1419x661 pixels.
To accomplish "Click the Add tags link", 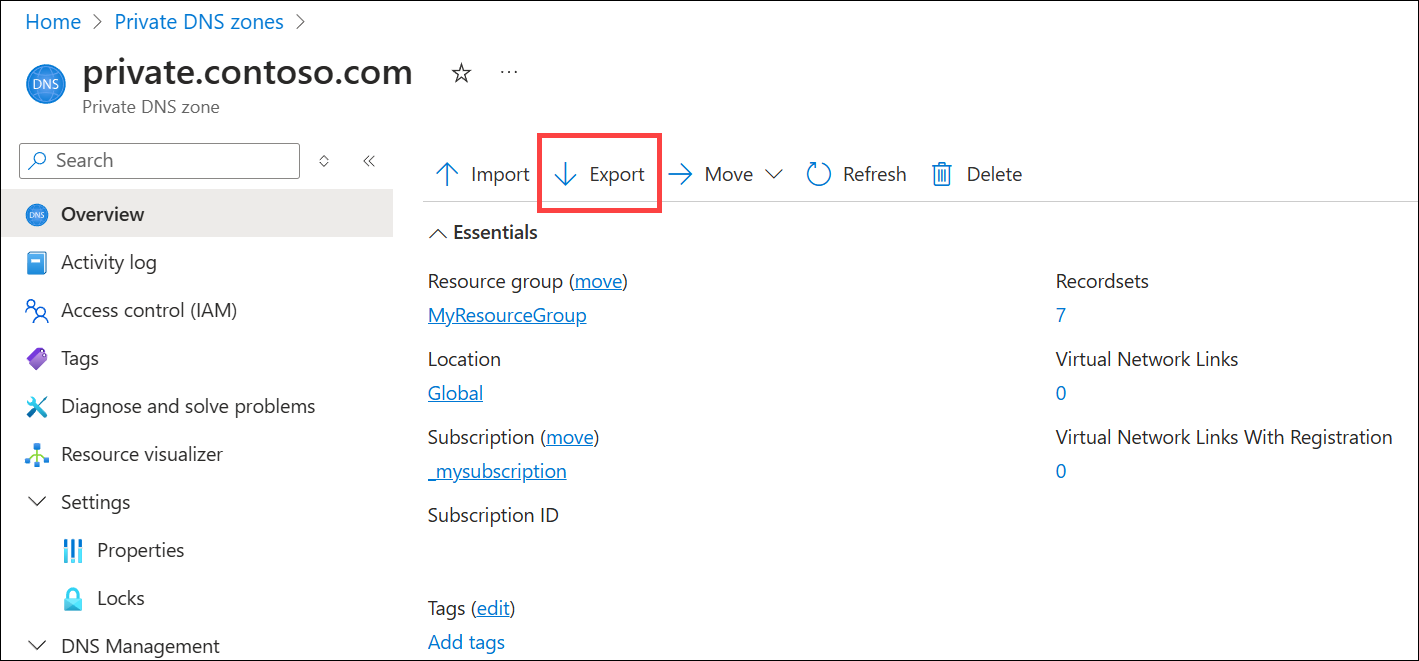I will (466, 642).
